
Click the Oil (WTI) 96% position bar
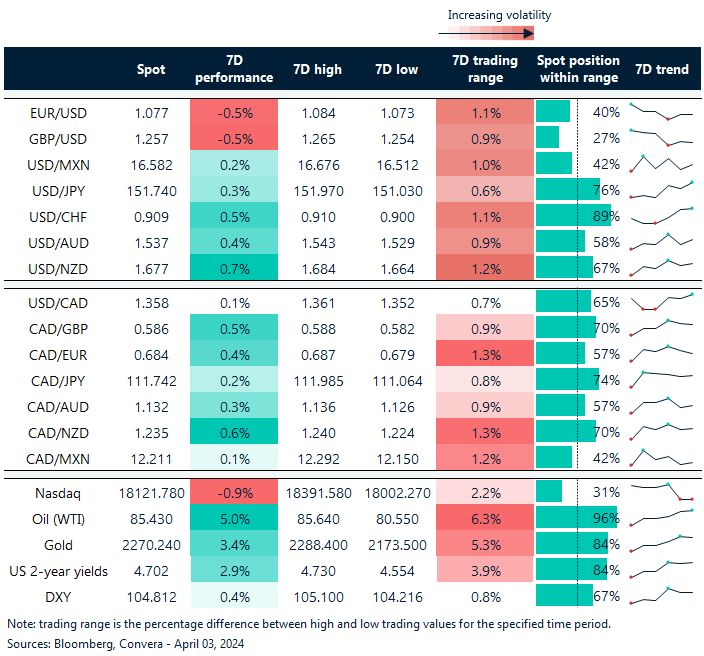coord(576,519)
